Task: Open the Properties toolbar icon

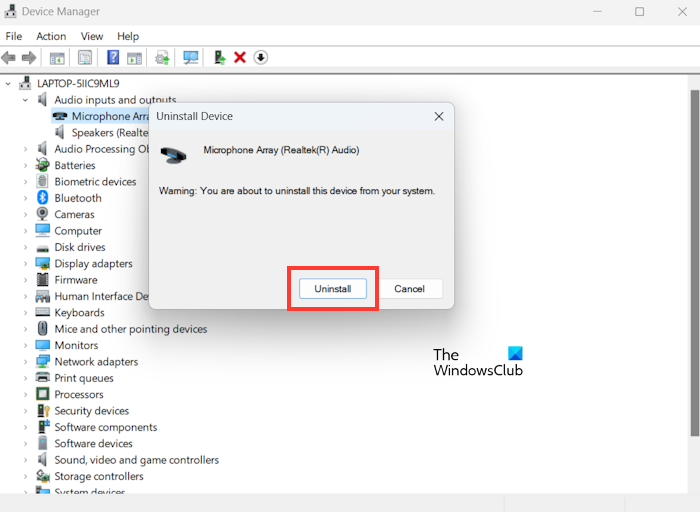Action: (84, 58)
